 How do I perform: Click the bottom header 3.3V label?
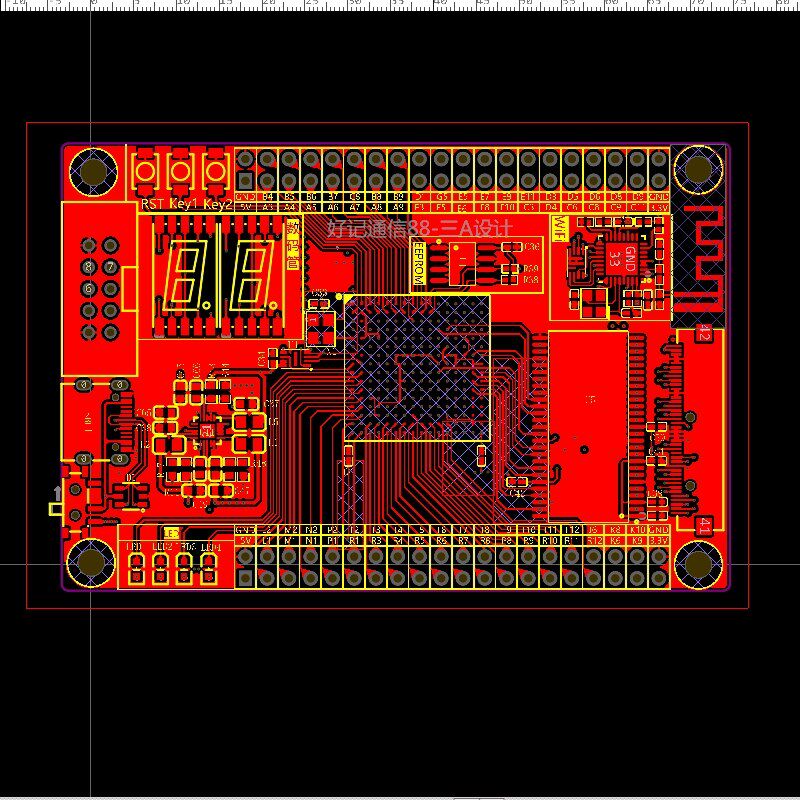(659, 540)
